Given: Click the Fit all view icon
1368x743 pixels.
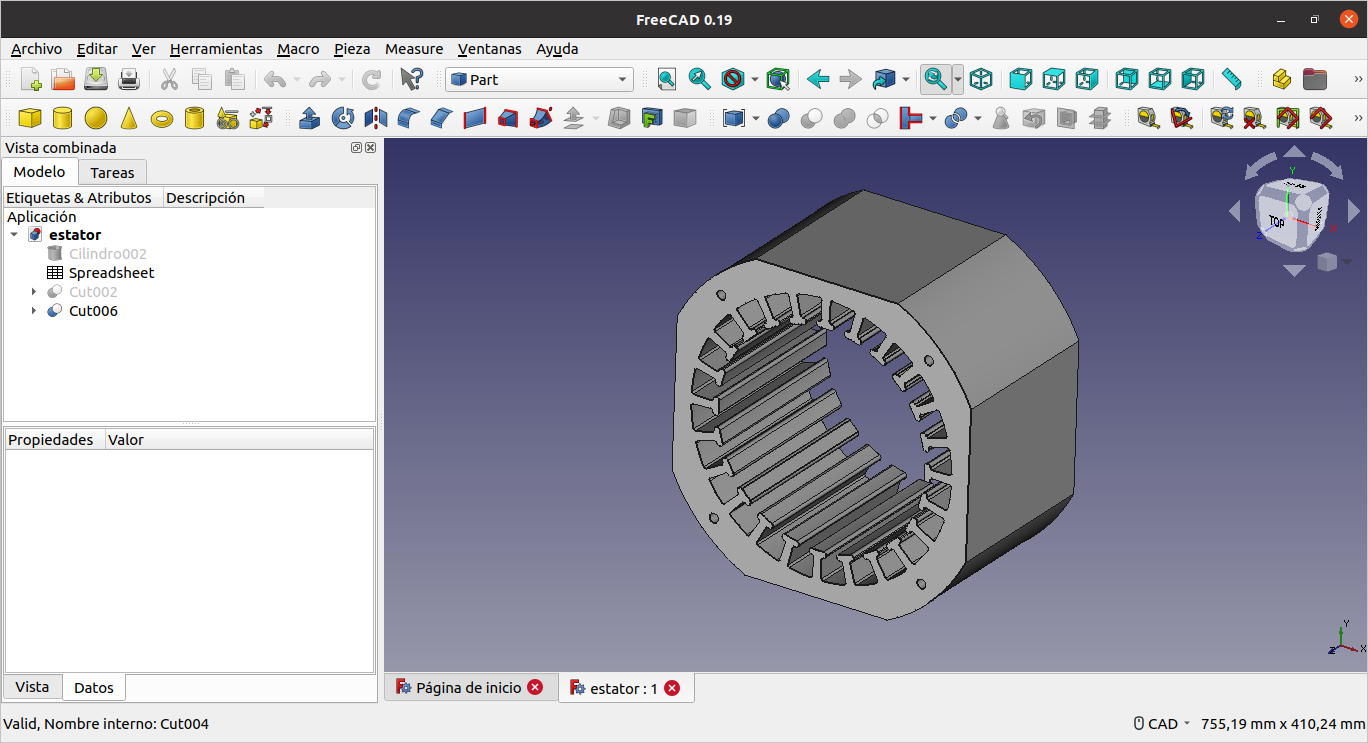Looking at the screenshot, I should click(667, 80).
